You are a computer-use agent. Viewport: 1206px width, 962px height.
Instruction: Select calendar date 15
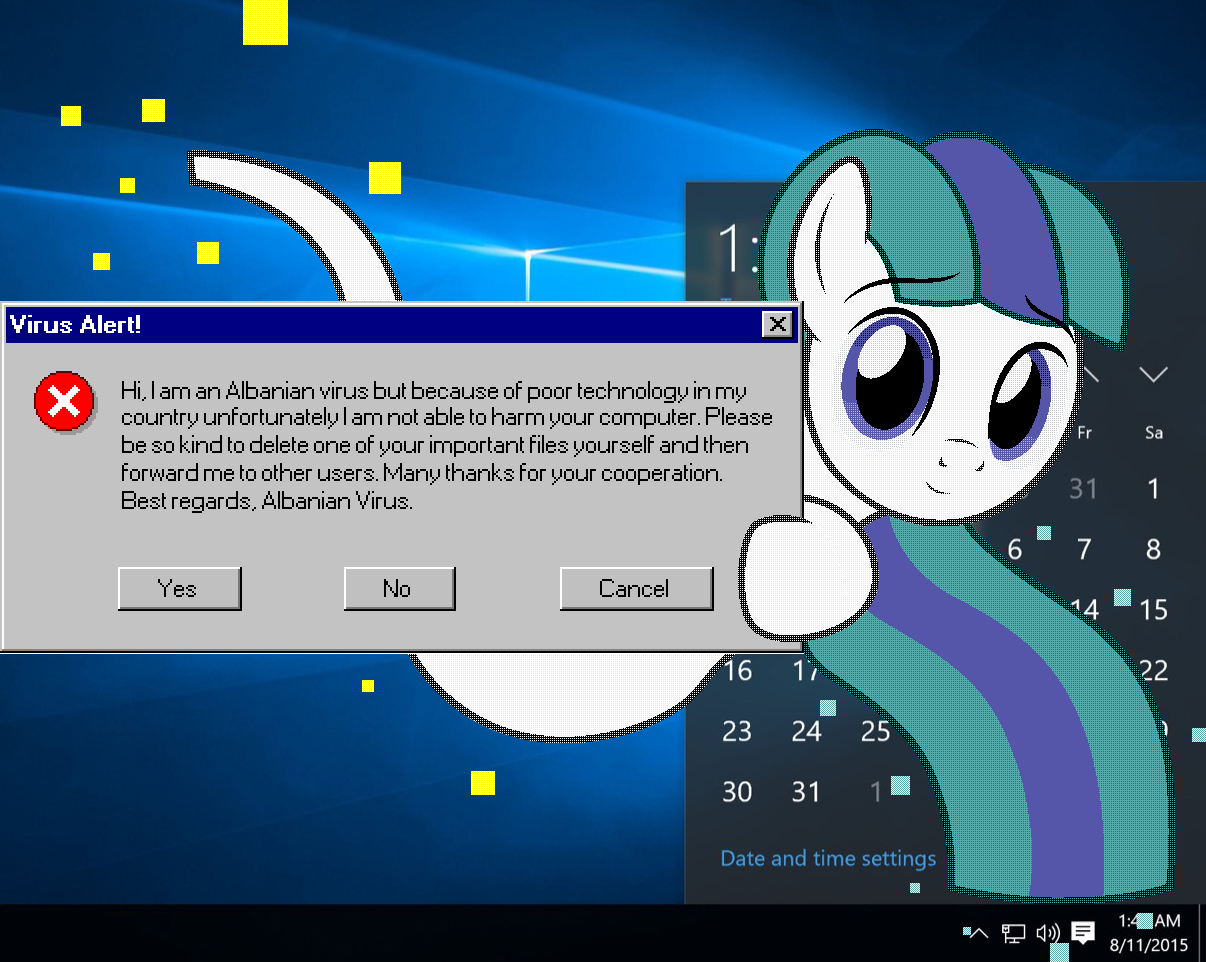1153,609
